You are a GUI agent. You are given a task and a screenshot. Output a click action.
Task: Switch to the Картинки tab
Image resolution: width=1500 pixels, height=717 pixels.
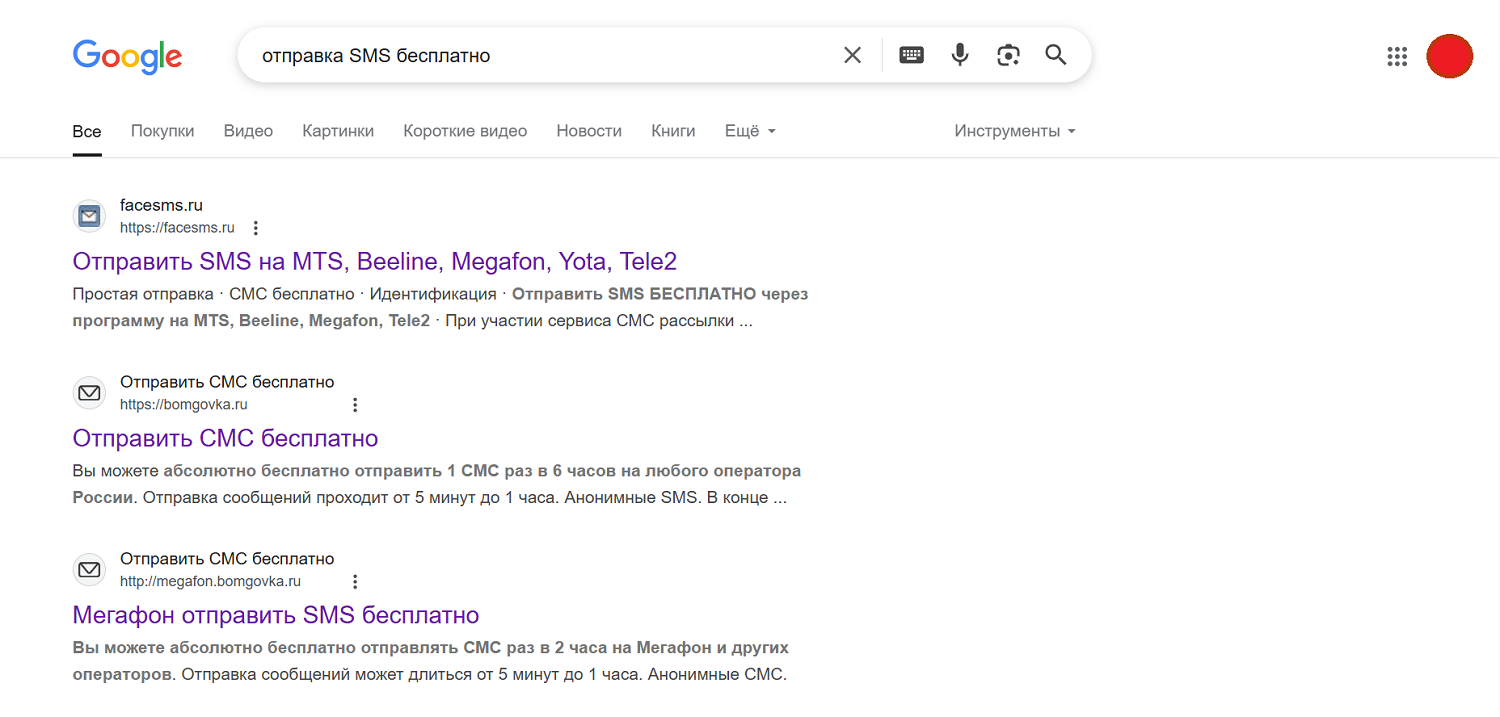pos(338,131)
